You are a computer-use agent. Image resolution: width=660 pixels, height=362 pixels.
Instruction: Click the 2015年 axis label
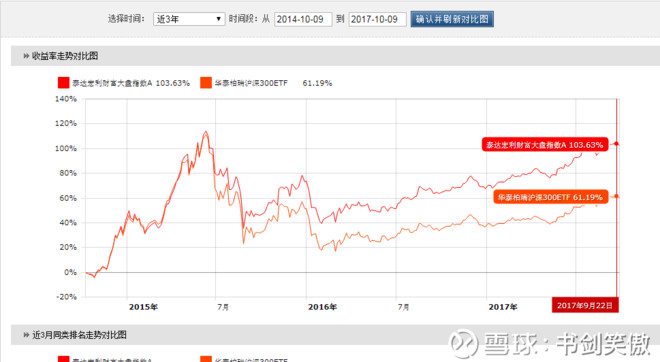143,307
